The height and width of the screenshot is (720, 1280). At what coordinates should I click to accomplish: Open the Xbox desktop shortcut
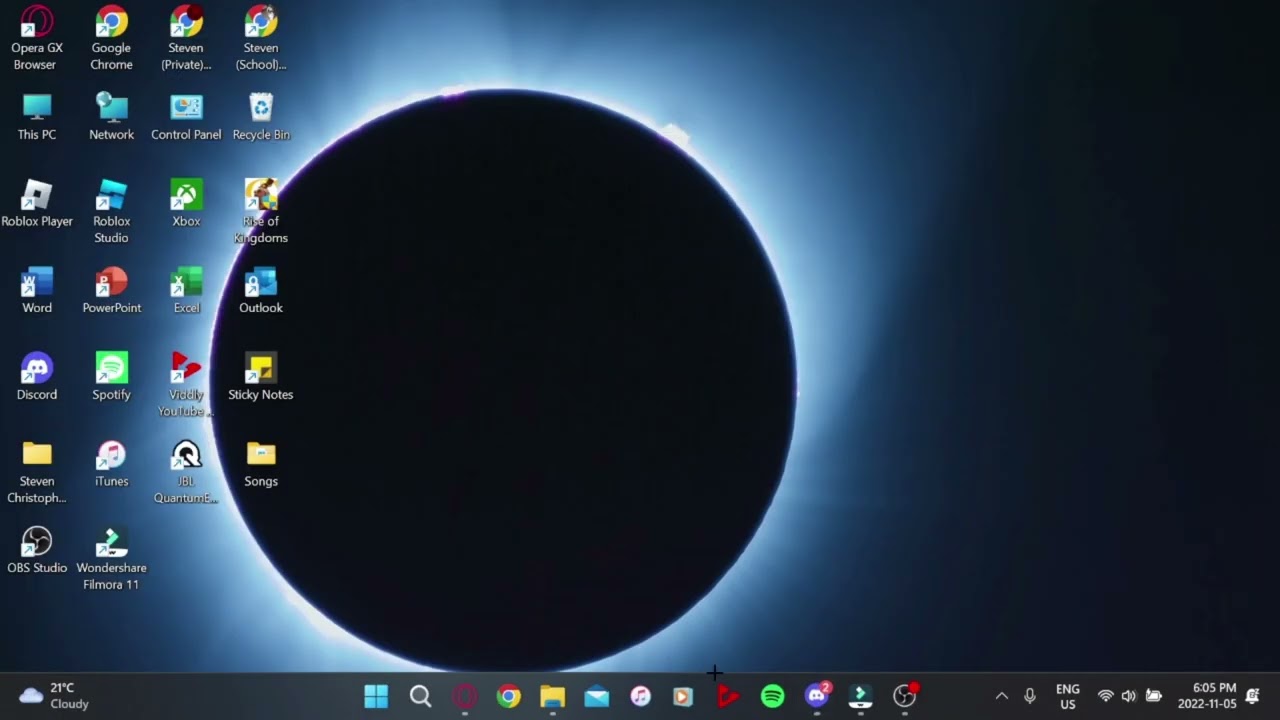pyautogui.click(x=186, y=204)
